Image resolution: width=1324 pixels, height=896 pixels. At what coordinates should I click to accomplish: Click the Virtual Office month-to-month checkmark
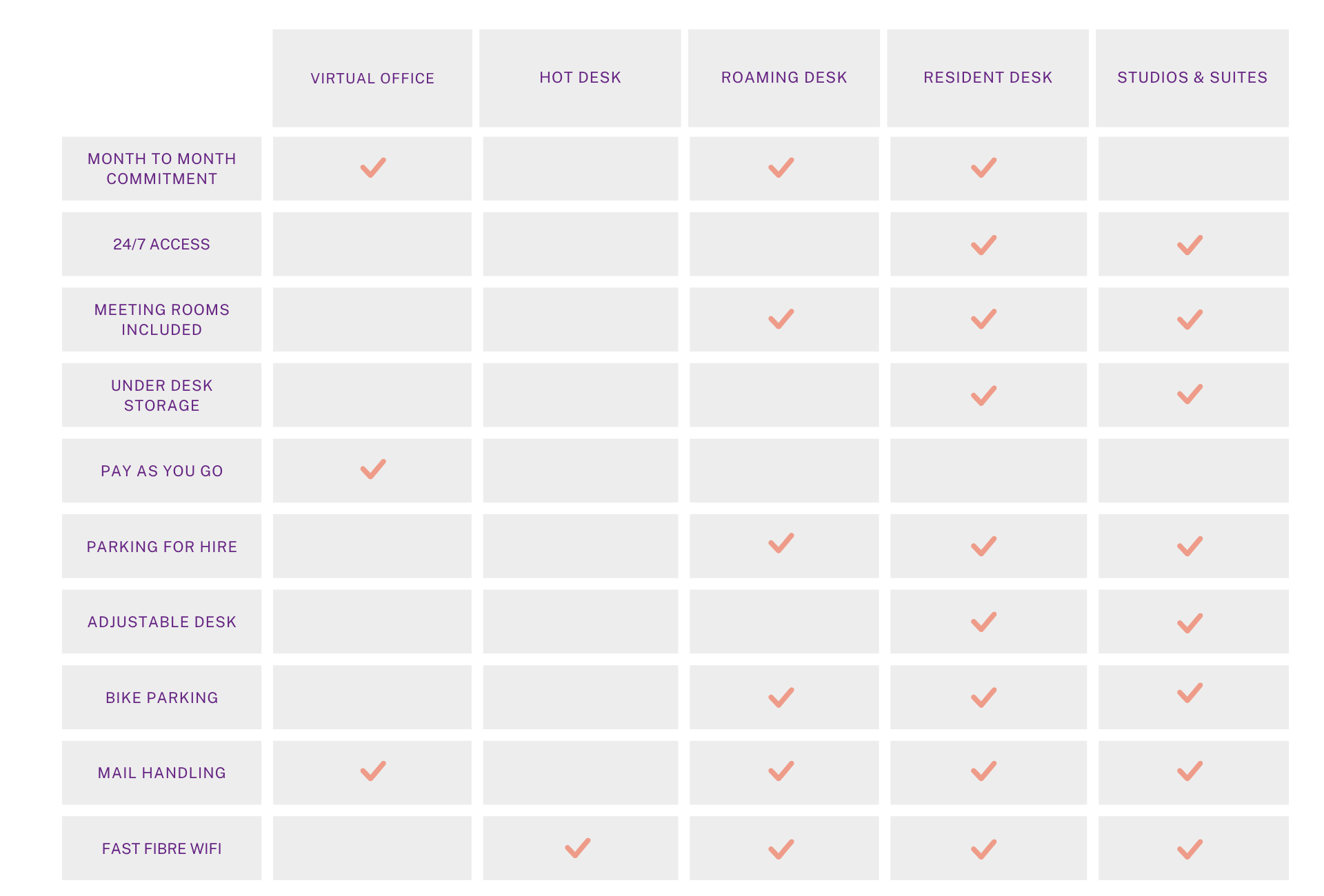click(x=373, y=167)
